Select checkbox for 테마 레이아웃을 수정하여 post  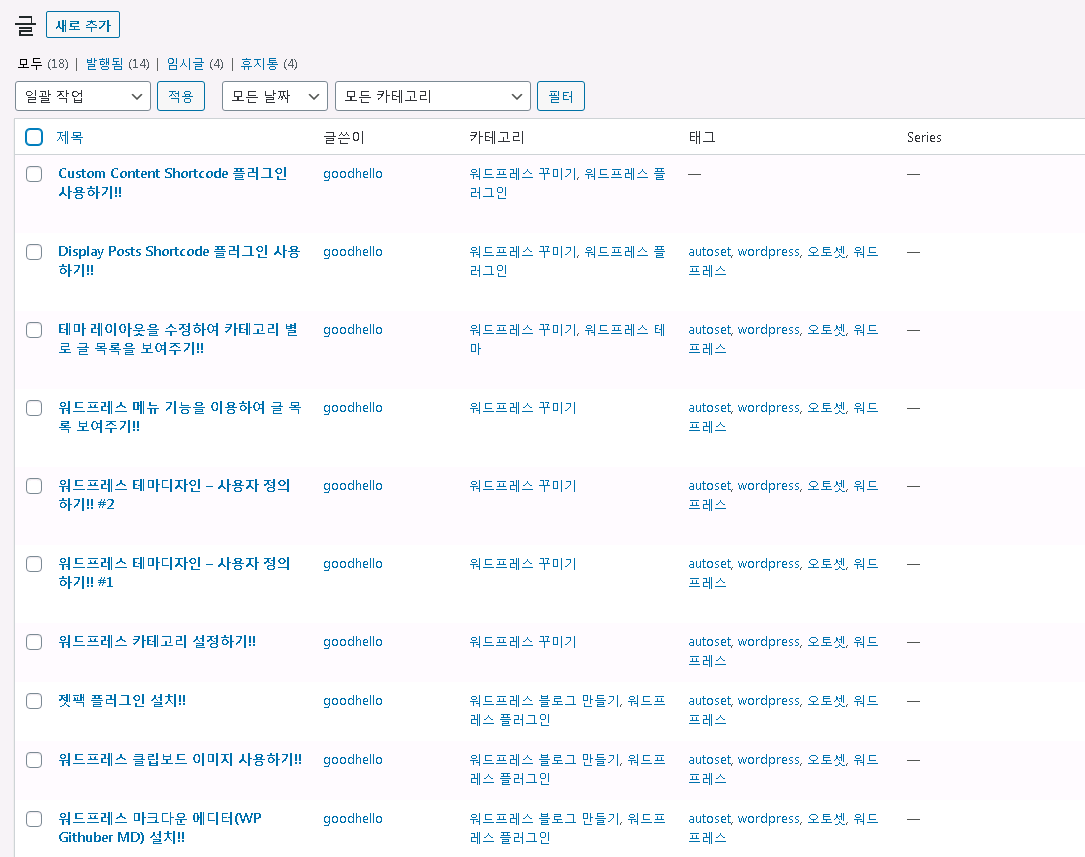point(34,330)
